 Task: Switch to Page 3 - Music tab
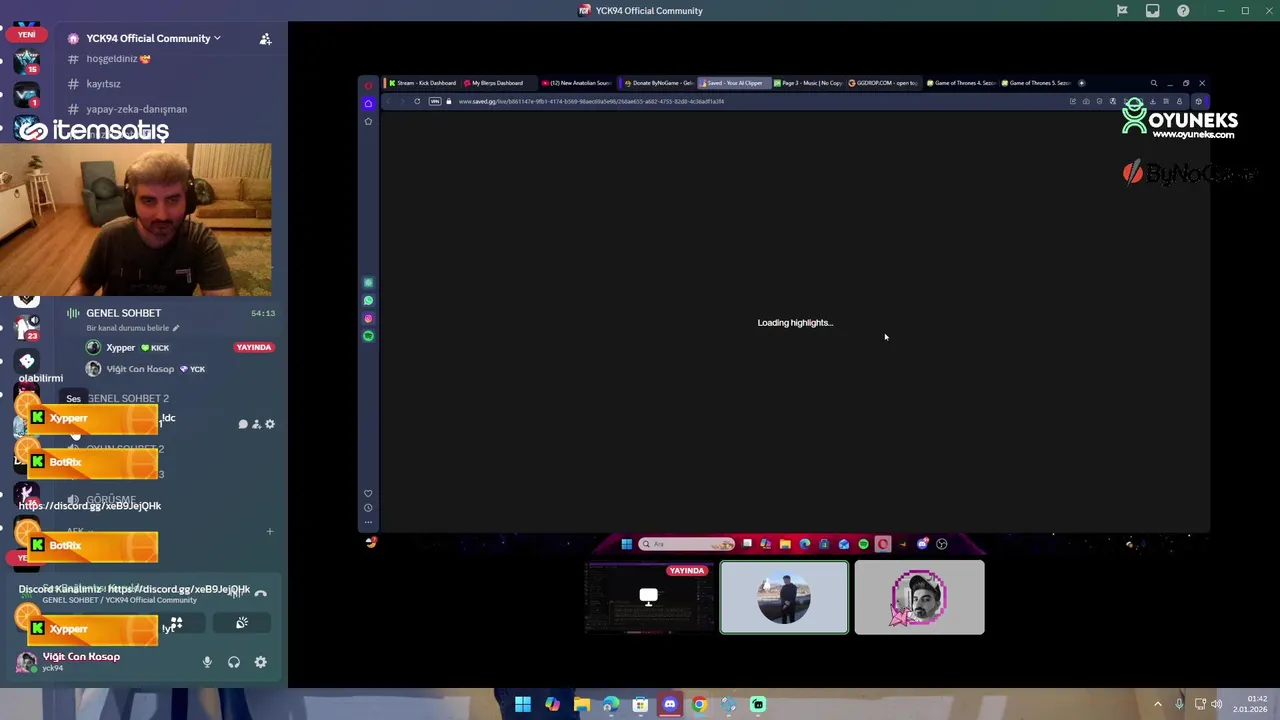click(808, 83)
